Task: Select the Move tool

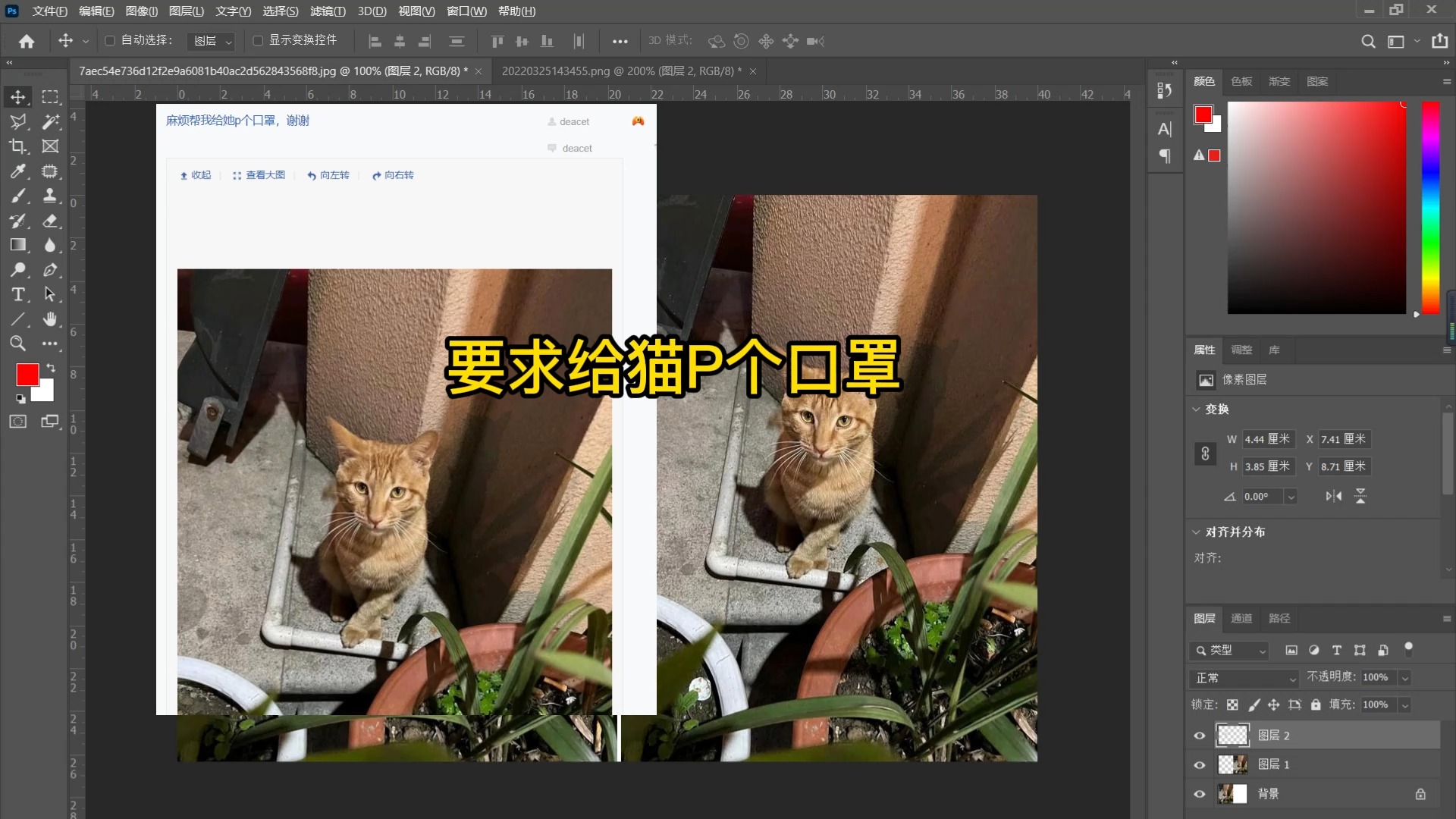Action: [18, 97]
